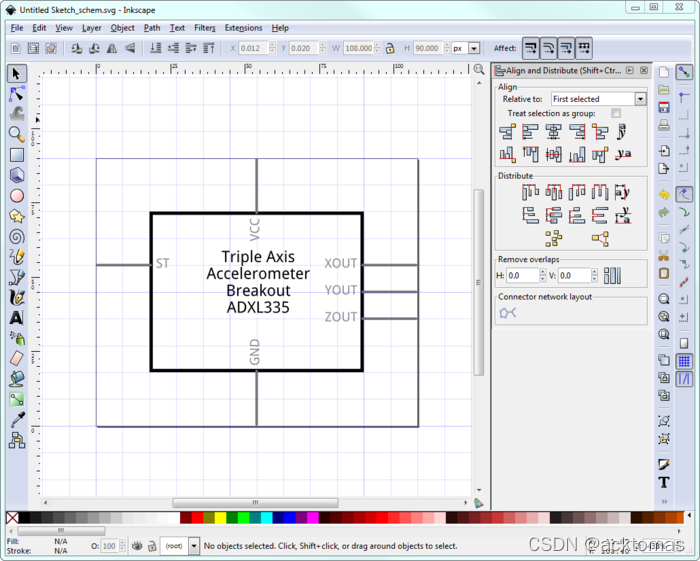Click Redo arrow in command bar

tap(664, 212)
